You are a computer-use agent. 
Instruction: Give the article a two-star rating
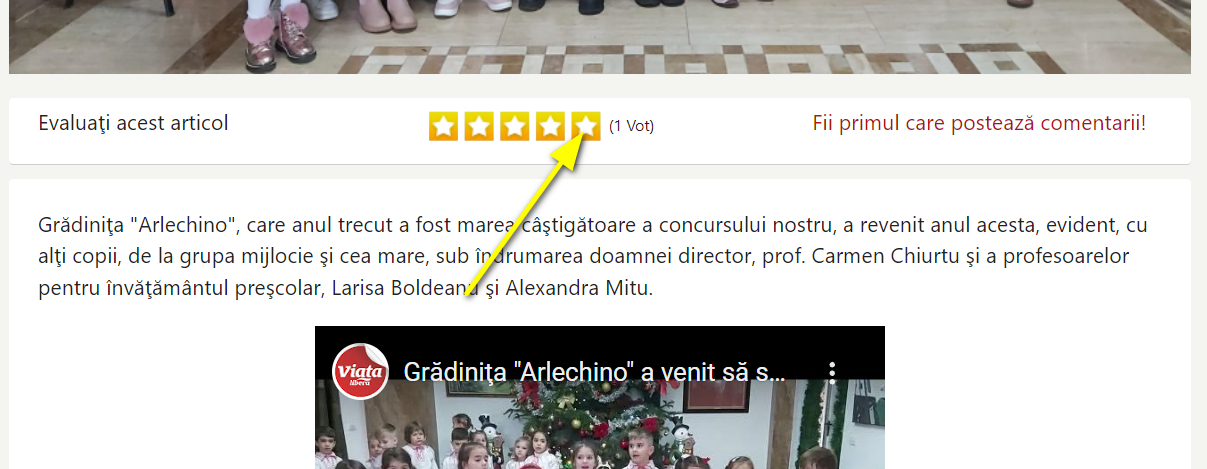coord(479,126)
